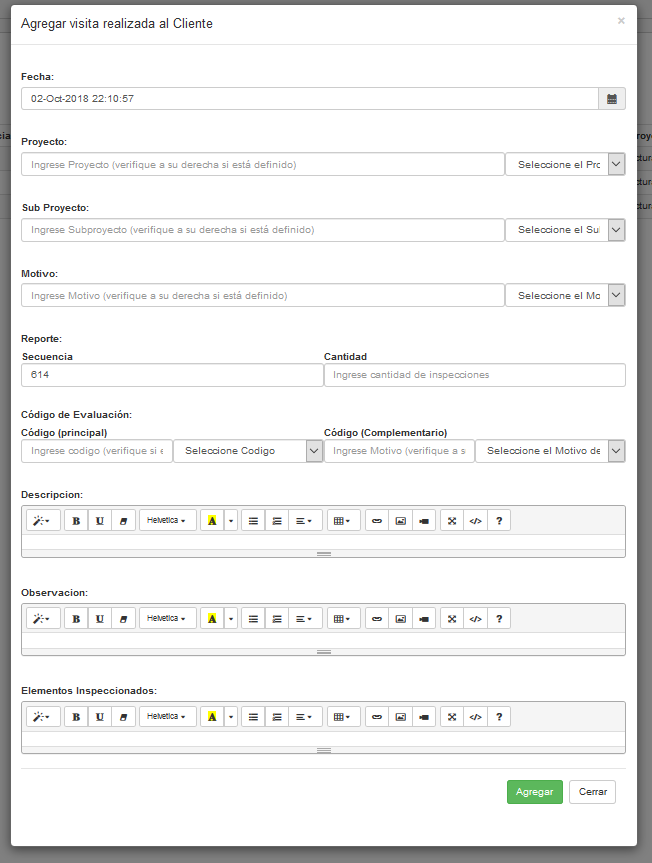
Task: Toggle underline in the Observacion editor
Action: point(100,619)
